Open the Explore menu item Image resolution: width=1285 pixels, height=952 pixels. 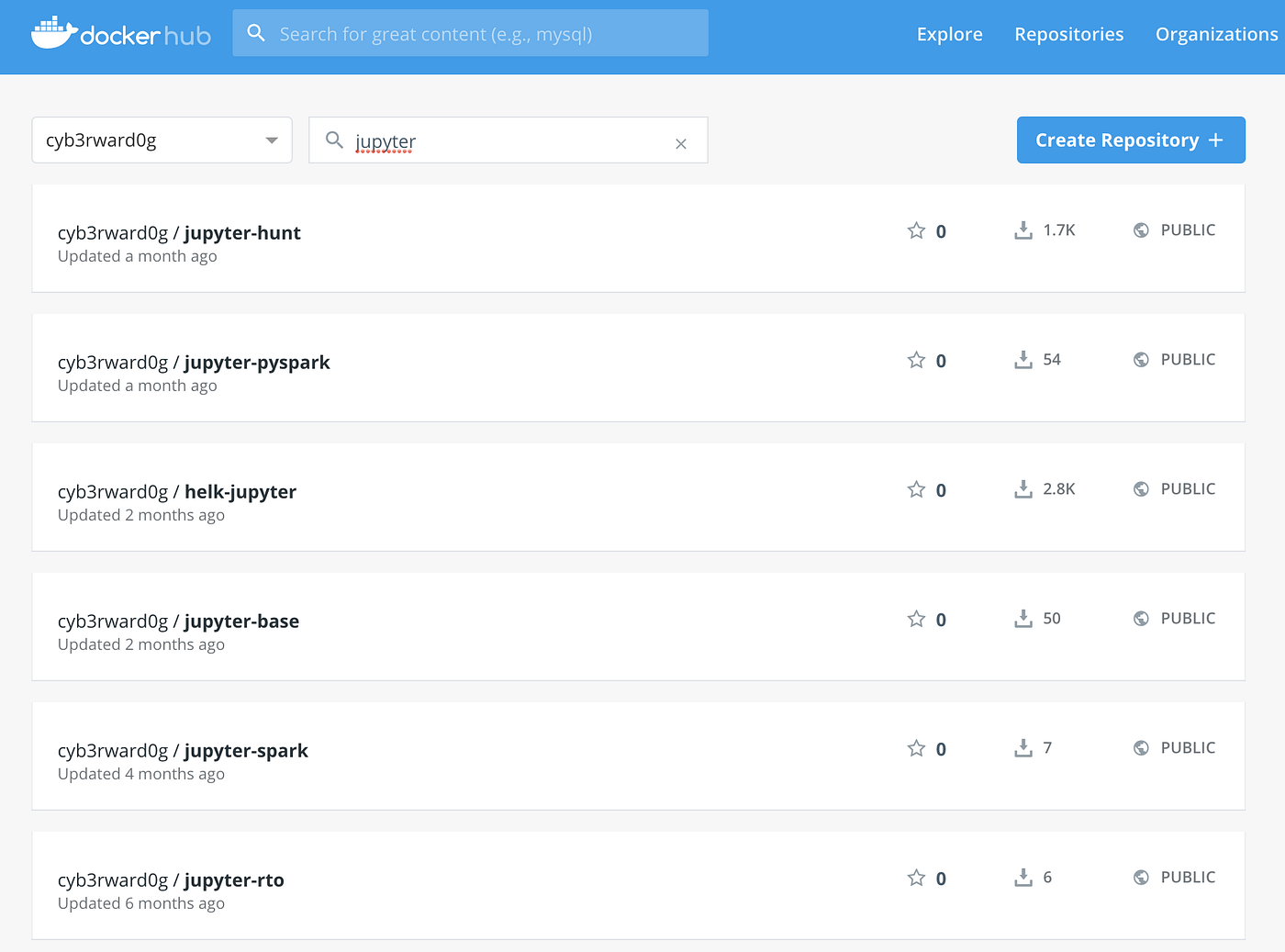point(949,34)
